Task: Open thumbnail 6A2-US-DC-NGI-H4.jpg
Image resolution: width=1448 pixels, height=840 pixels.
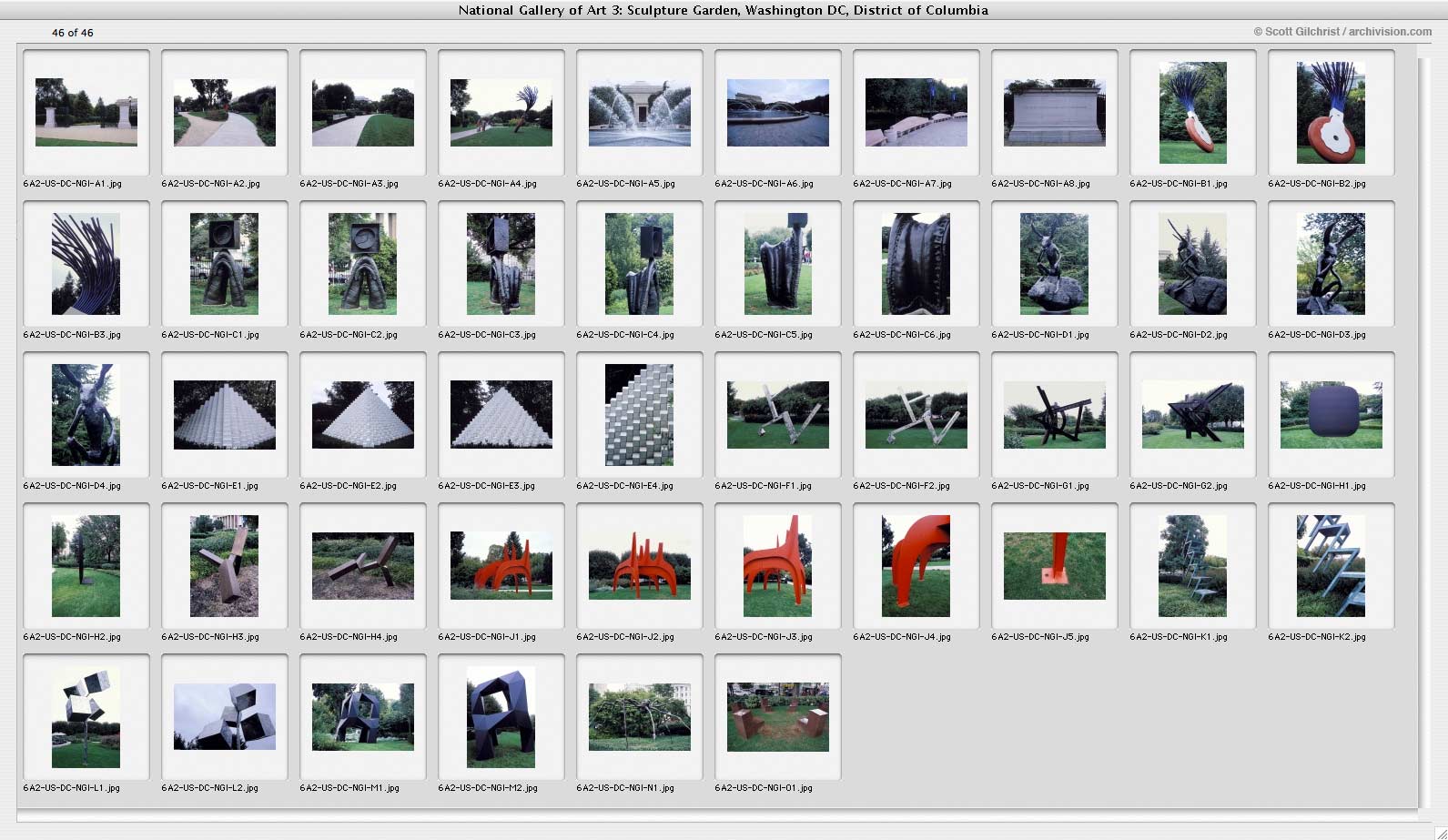Action: coord(363,566)
